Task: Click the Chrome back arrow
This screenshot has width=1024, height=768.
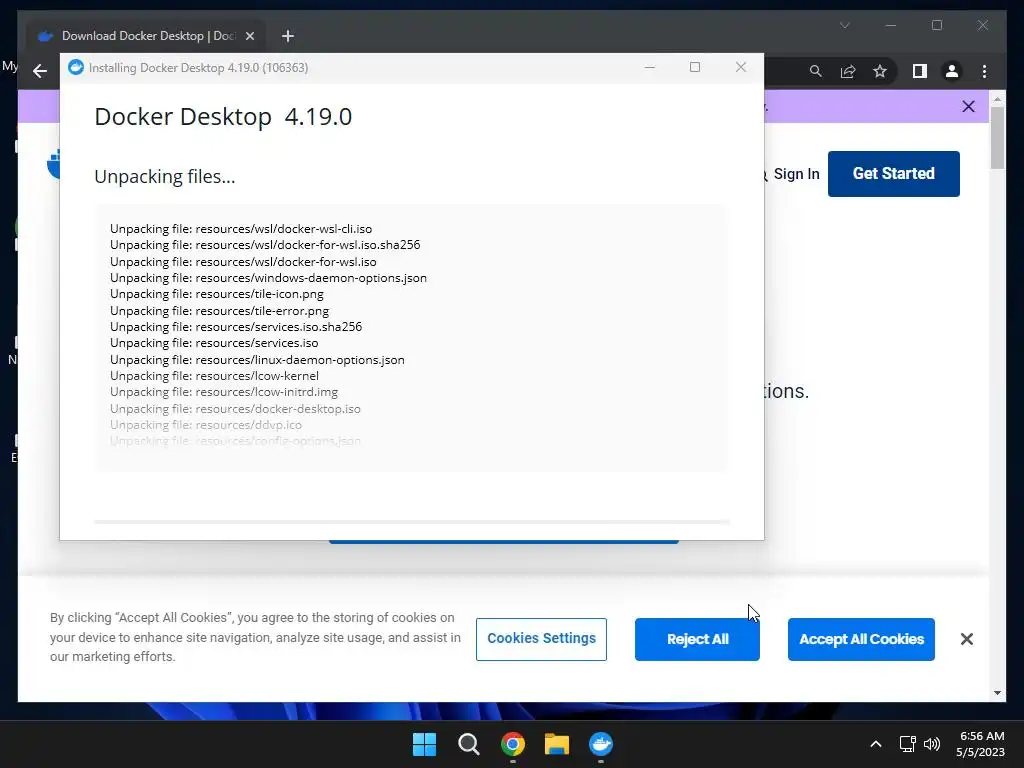Action: click(x=40, y=71)
